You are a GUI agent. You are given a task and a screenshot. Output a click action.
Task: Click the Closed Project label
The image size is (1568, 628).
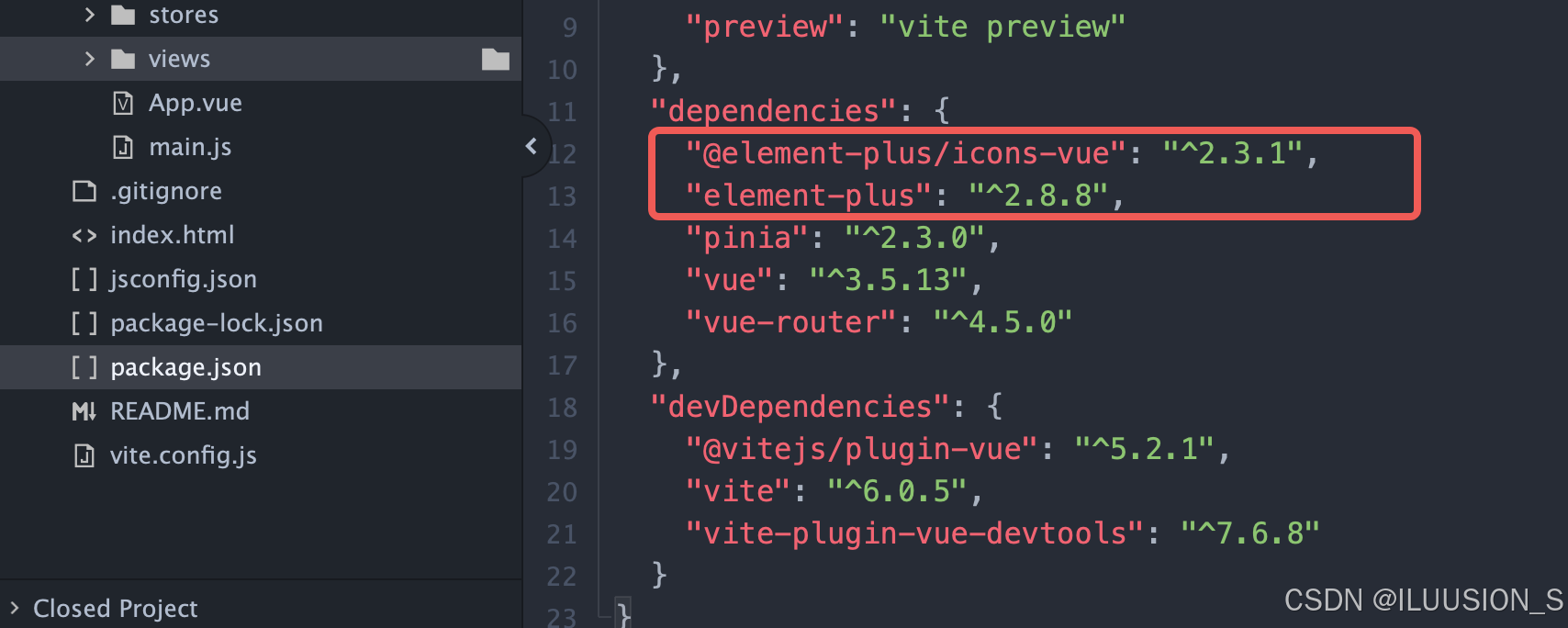pyautogui.click(x=116, y=608)
